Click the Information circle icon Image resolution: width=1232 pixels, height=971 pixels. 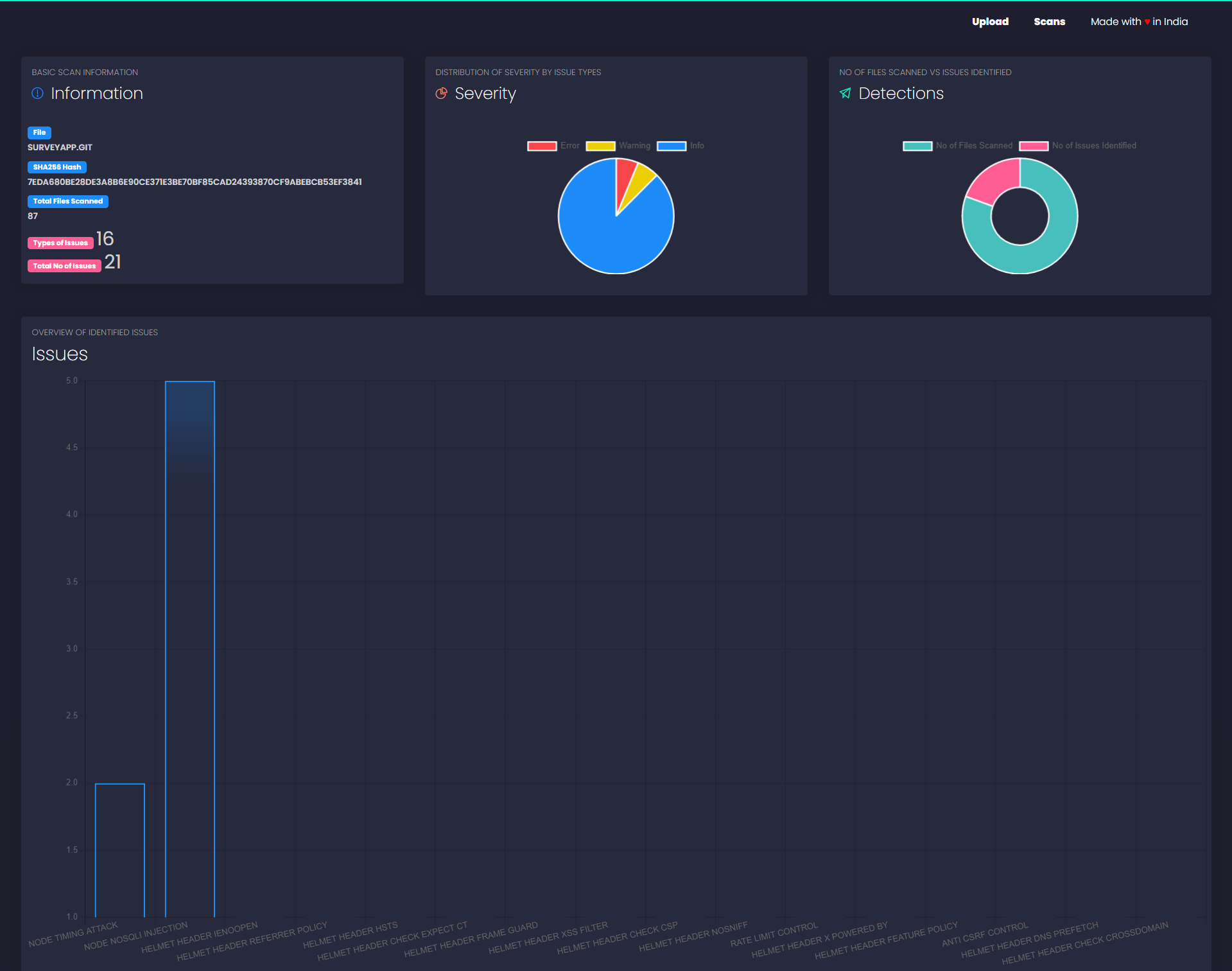click(37, 94)
